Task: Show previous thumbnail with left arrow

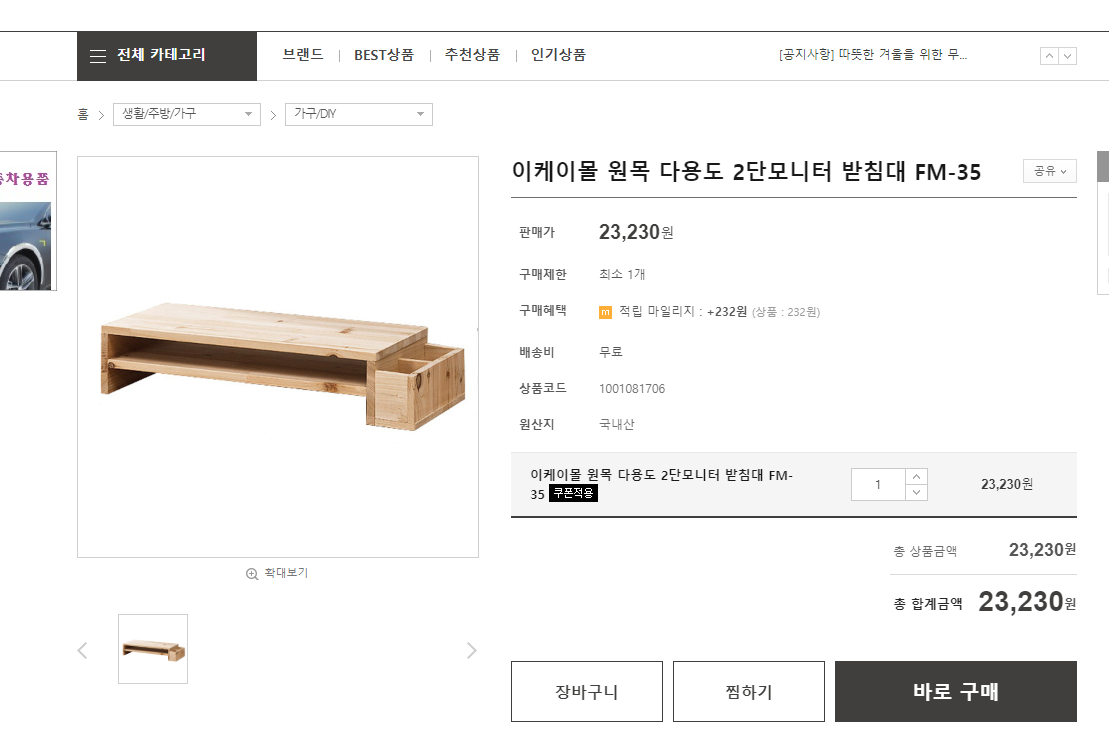Action: click(82, 651)
